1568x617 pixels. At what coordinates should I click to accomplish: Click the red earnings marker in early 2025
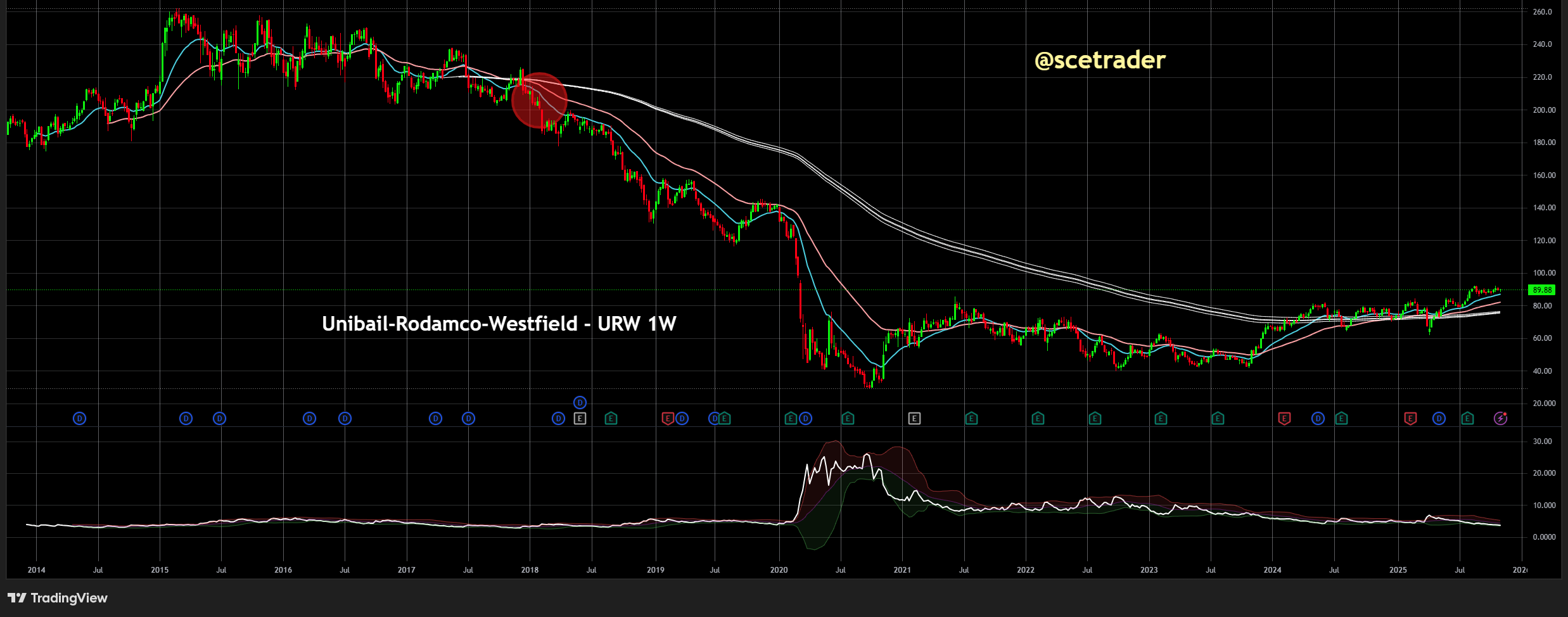click(x=1410, y=418)
